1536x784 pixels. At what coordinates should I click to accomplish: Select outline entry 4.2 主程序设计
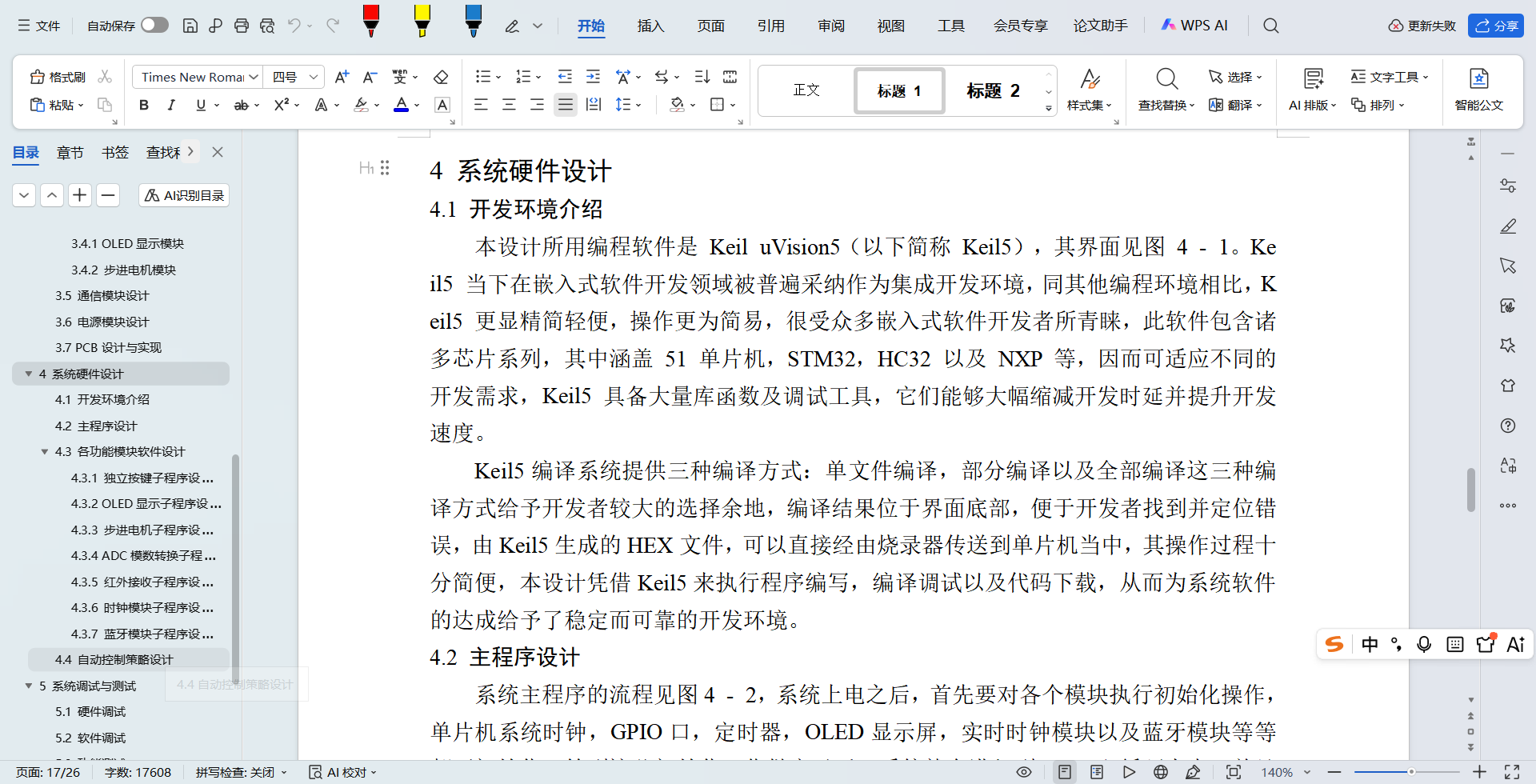pyautogui.click(x=96, y=426)
